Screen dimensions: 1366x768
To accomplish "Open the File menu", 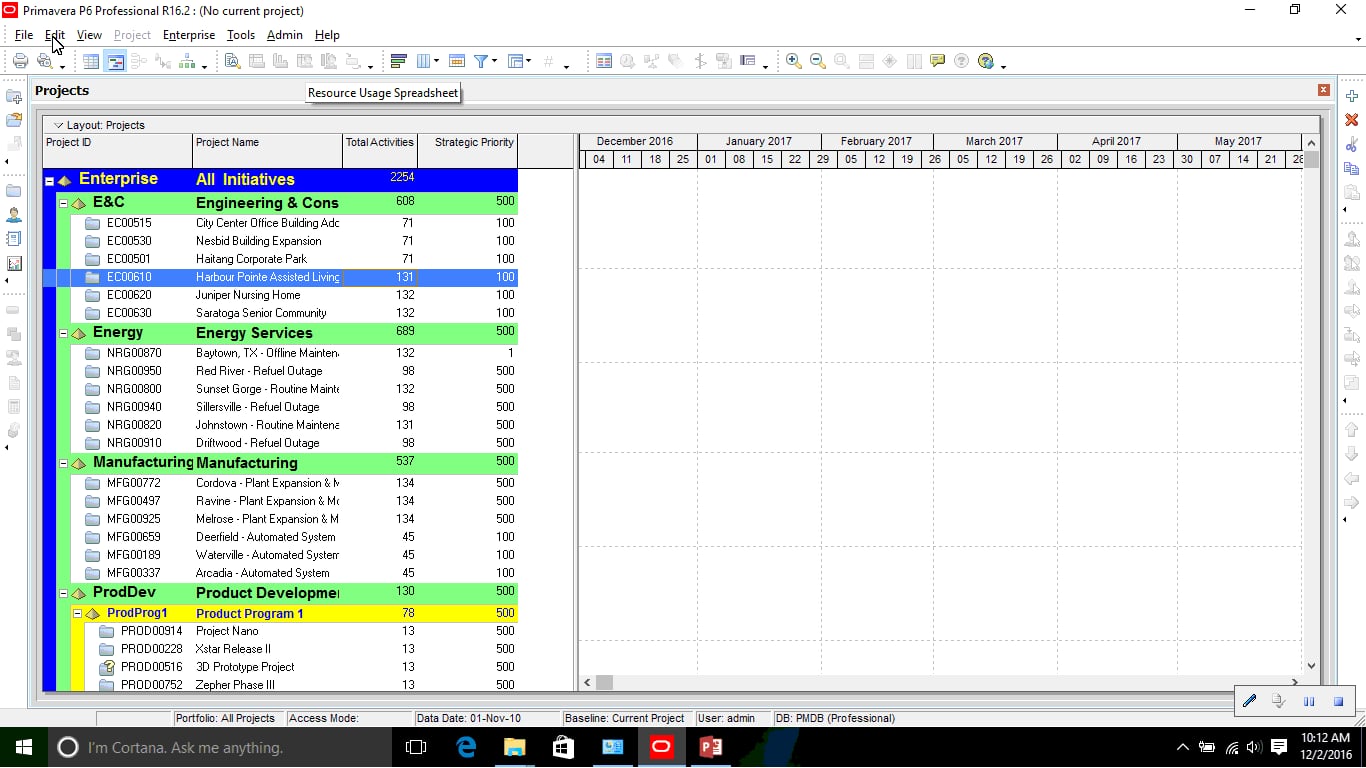I will point(24,35).
